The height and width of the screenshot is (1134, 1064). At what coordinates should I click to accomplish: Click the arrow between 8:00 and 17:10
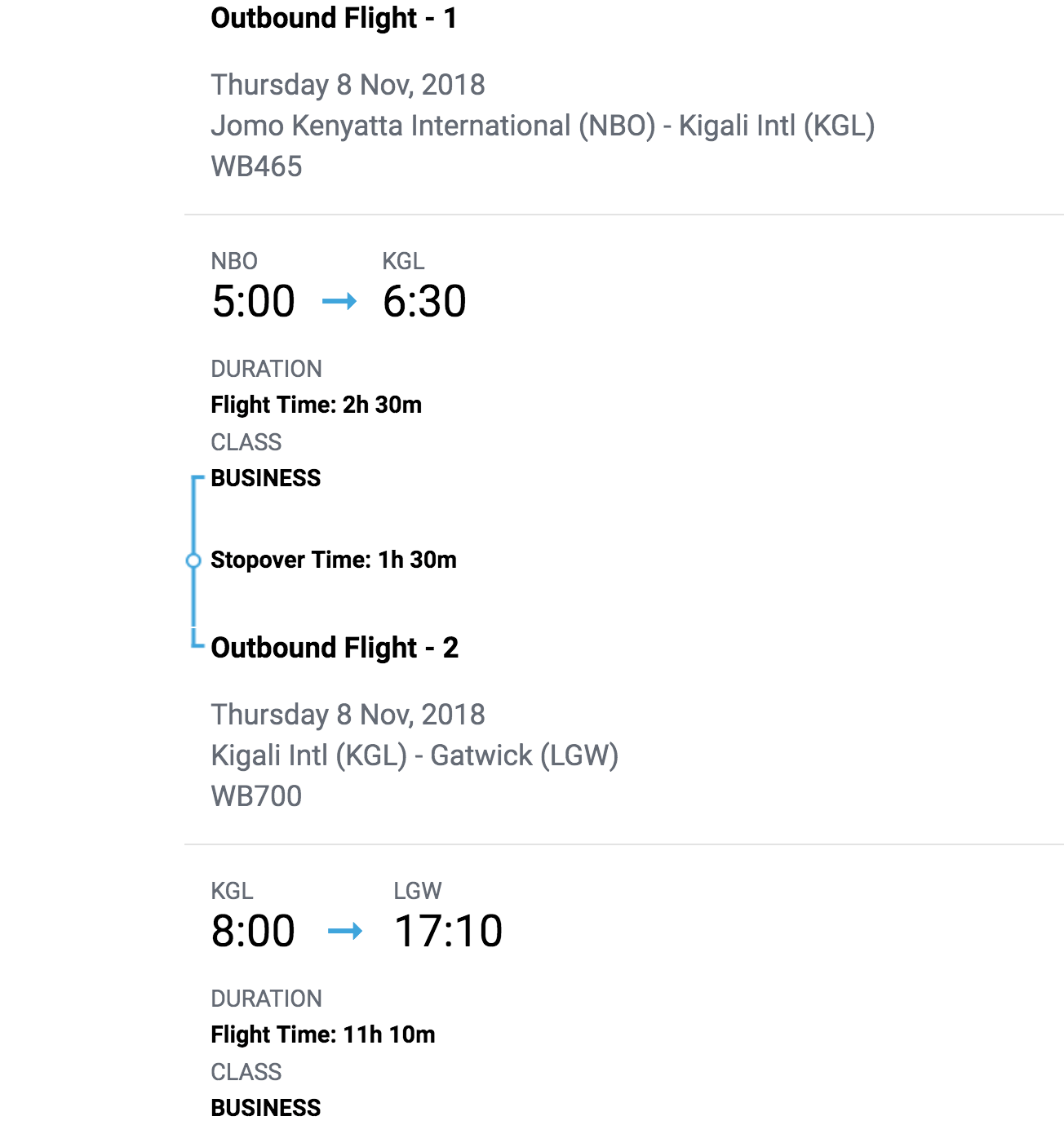(344, 931)
